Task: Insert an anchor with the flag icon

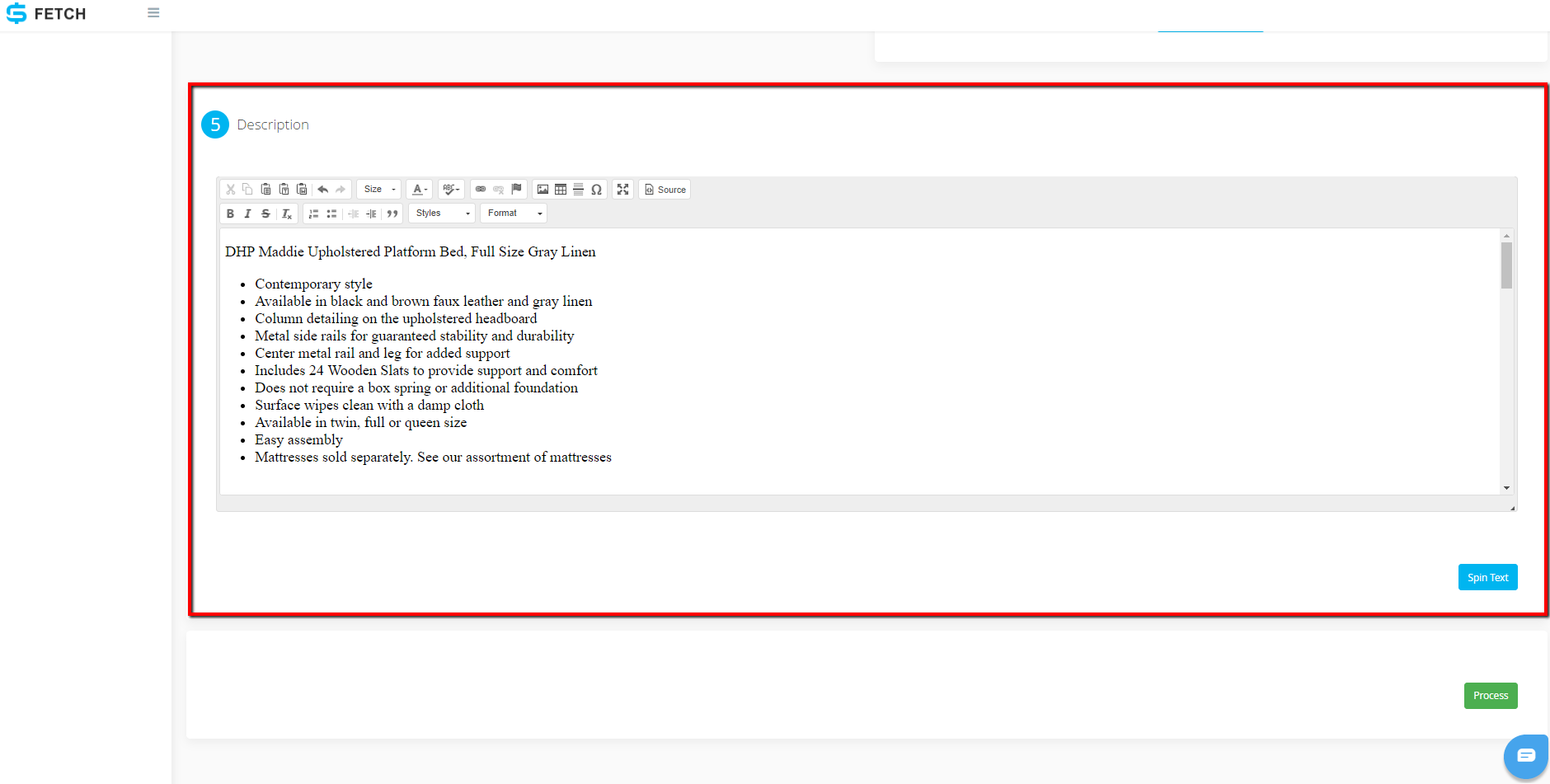Action: (x=517, y=190)
